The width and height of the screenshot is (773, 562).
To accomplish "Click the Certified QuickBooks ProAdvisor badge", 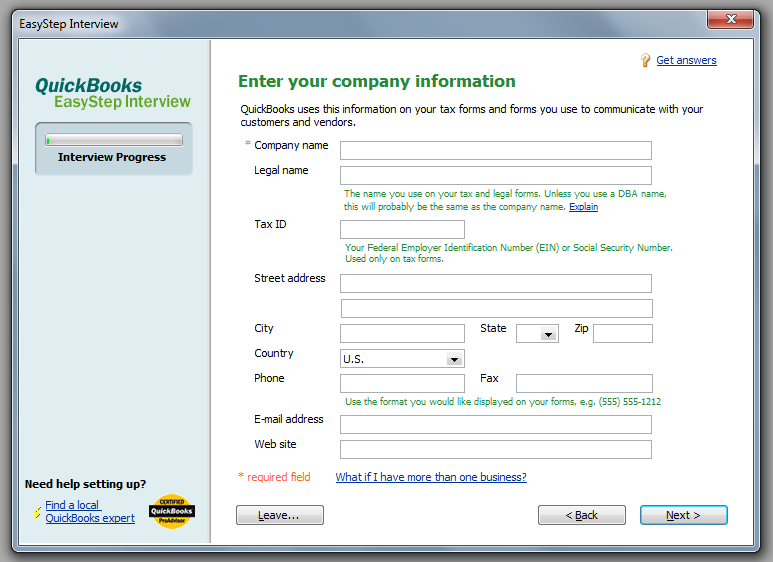I will click(172, 511).
